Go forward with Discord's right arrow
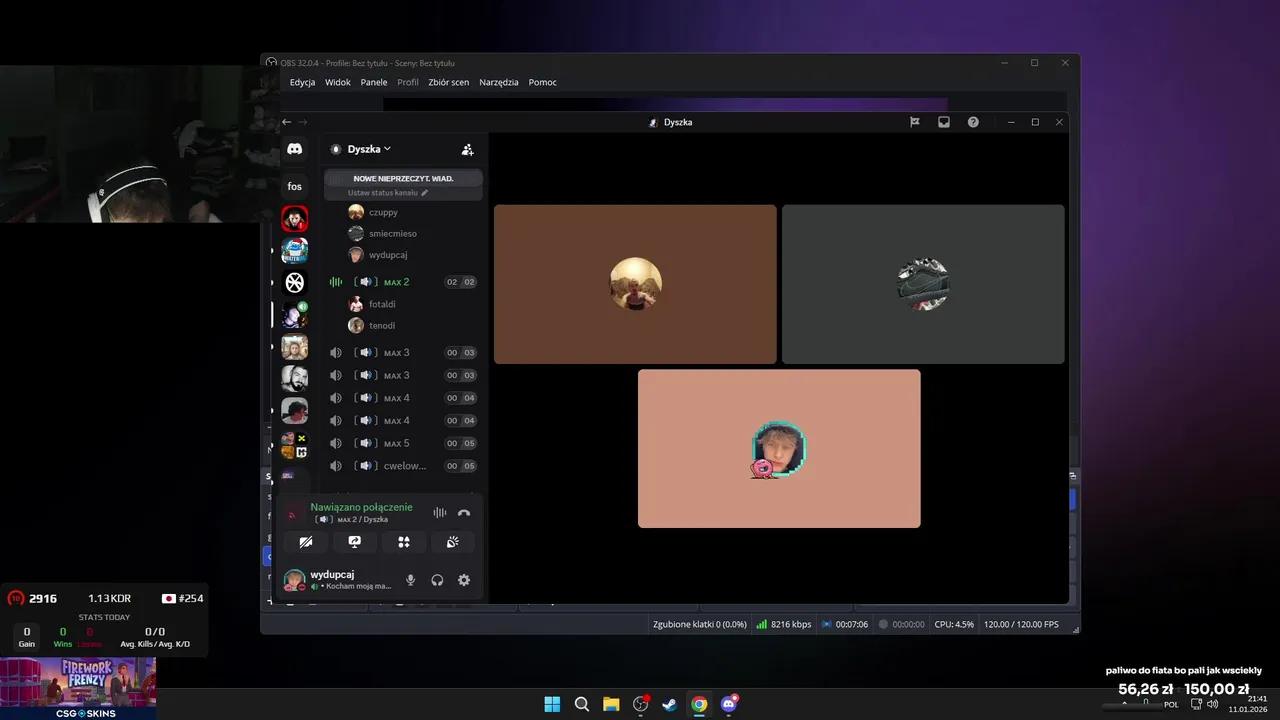 point(303,122)
